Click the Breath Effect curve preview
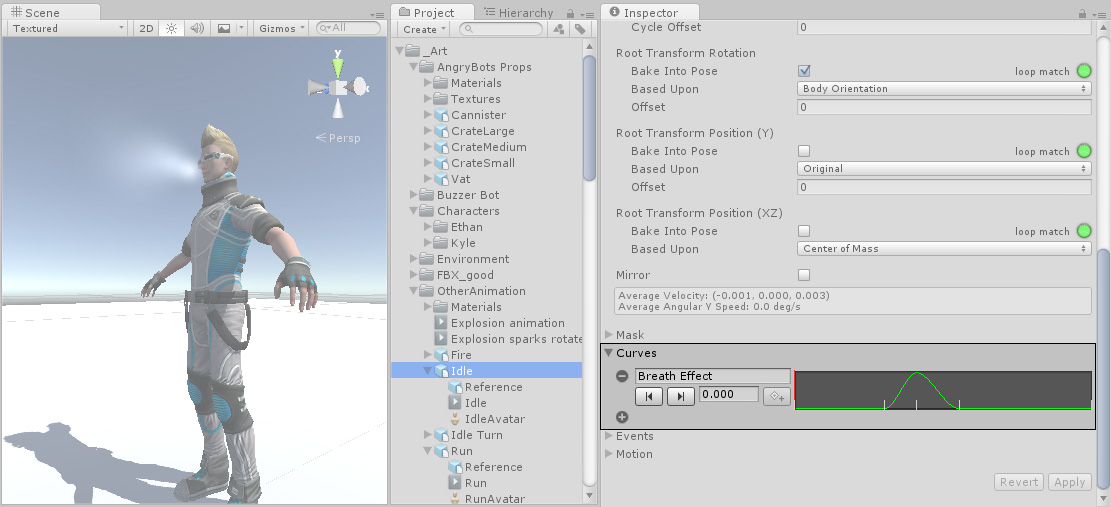Viewport: 1111px width, 507px height. pos(942,390)
